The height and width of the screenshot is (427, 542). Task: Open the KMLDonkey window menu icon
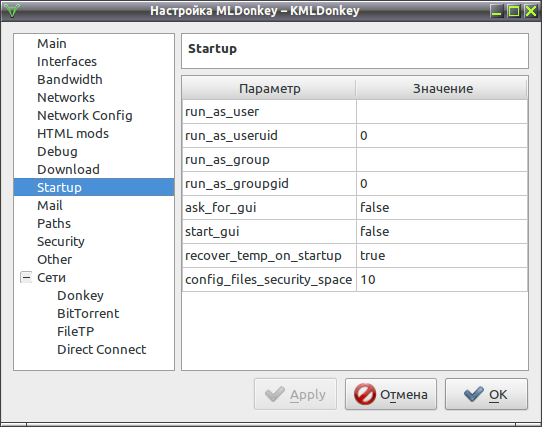pyautogui.click(x=12, y=11)
